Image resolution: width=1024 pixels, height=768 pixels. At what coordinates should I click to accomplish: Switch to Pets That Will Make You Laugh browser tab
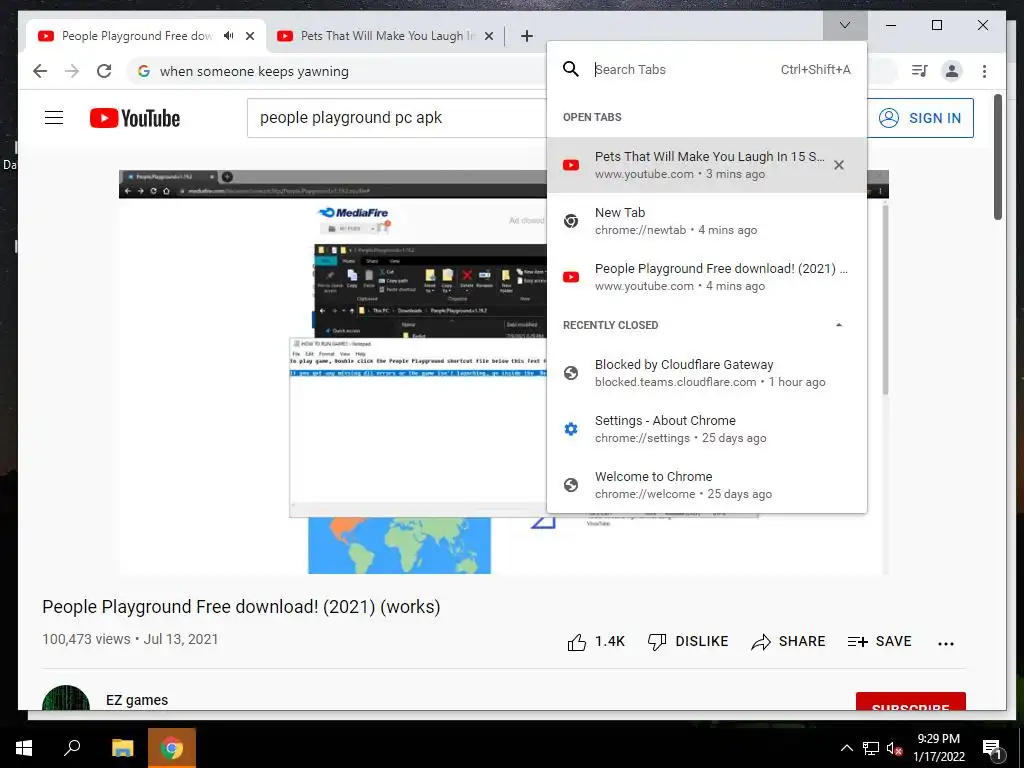click(x=385, y=36)
